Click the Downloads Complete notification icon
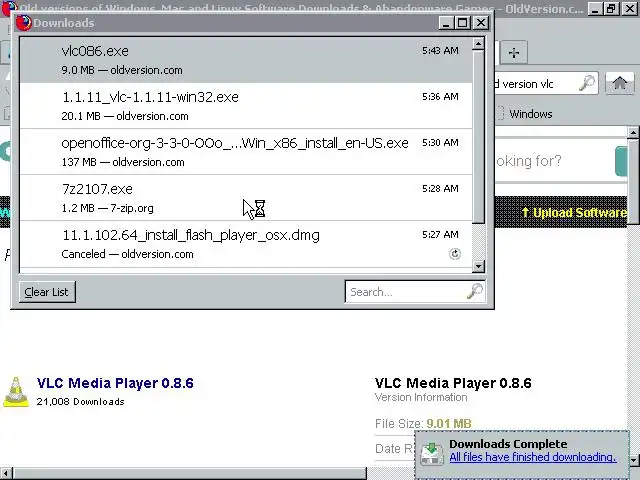The width and height of the screenshot is (640, 480). [432, 454]
